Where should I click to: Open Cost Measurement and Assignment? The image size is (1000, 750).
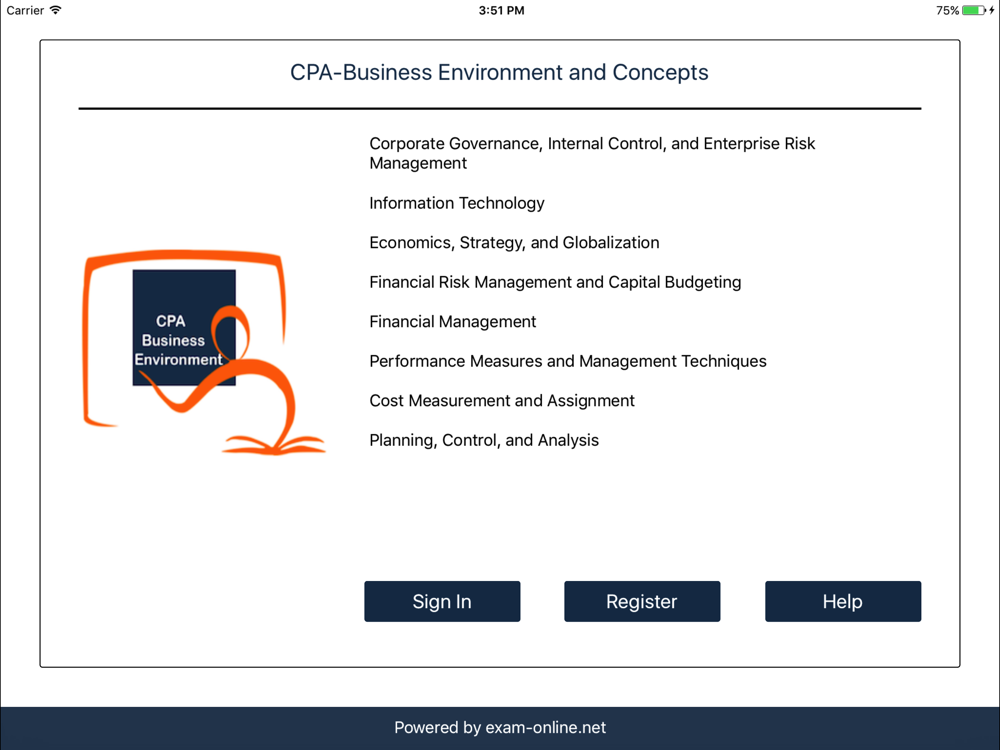click(x=502, y=401)
